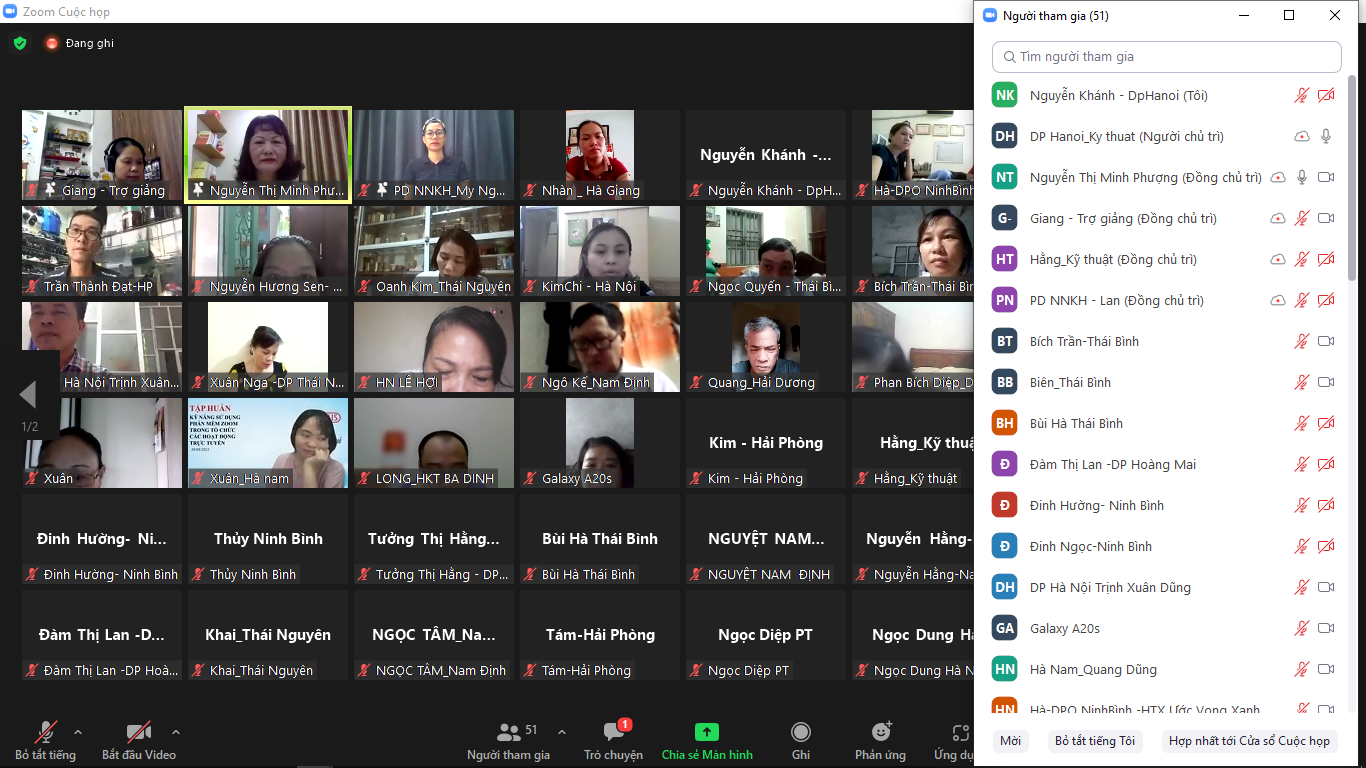Image resolution: width=1366 pixels, height=768 pixels.
Task: Click the Tám-Hải Phòng name tile
Action: coord(600,635)
